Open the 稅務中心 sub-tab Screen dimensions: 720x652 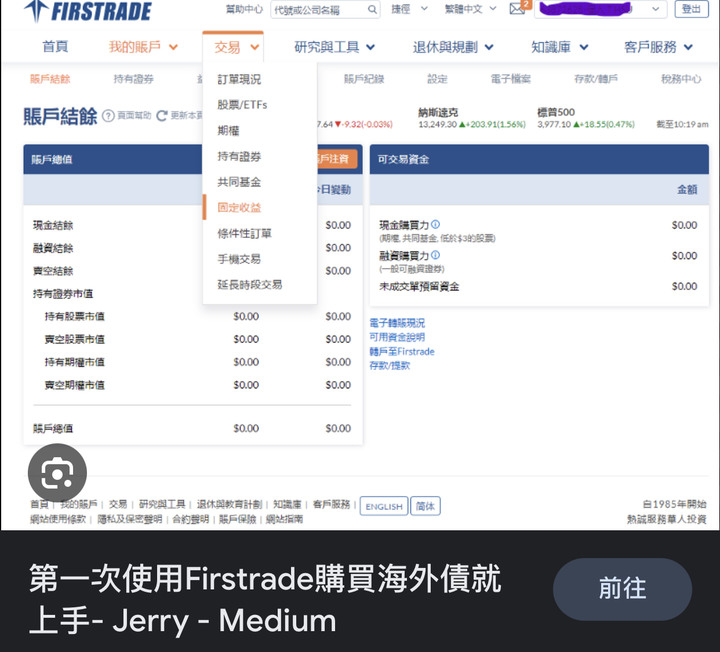(x=681, y=79)
